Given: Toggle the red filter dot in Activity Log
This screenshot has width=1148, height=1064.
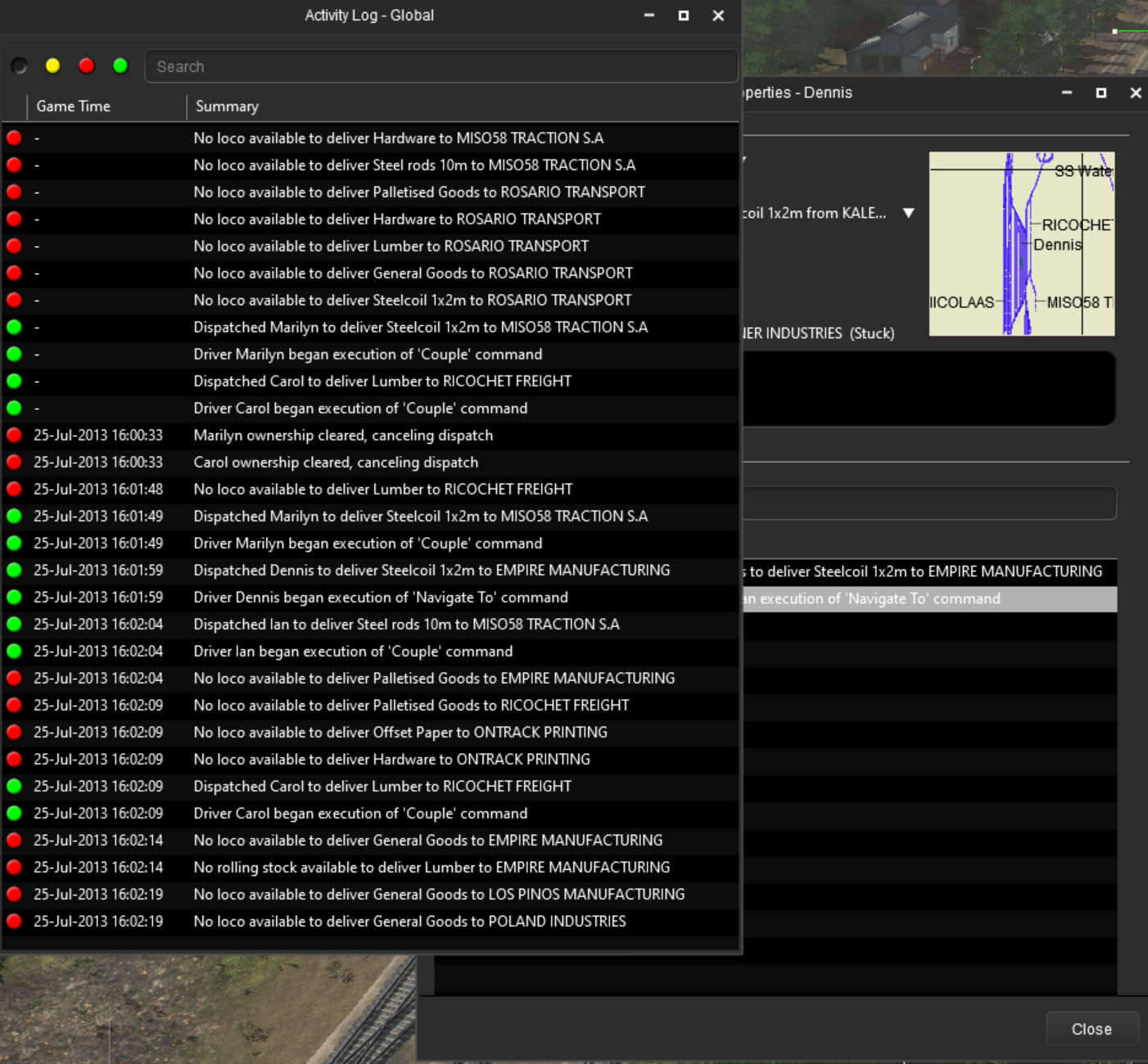Looking at the screenshot, I should [87, 66].
